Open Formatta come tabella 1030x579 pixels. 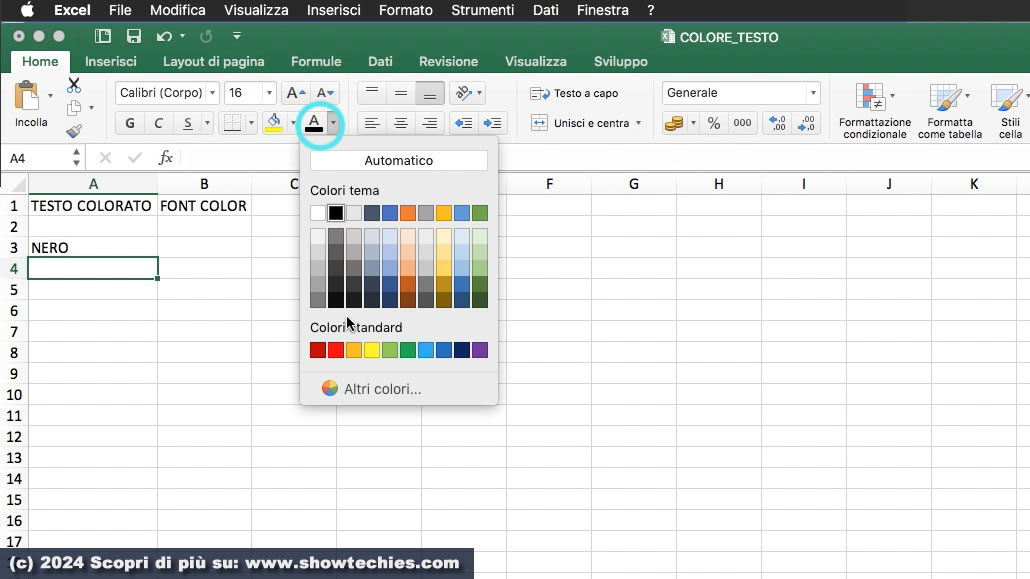(949, 110)
